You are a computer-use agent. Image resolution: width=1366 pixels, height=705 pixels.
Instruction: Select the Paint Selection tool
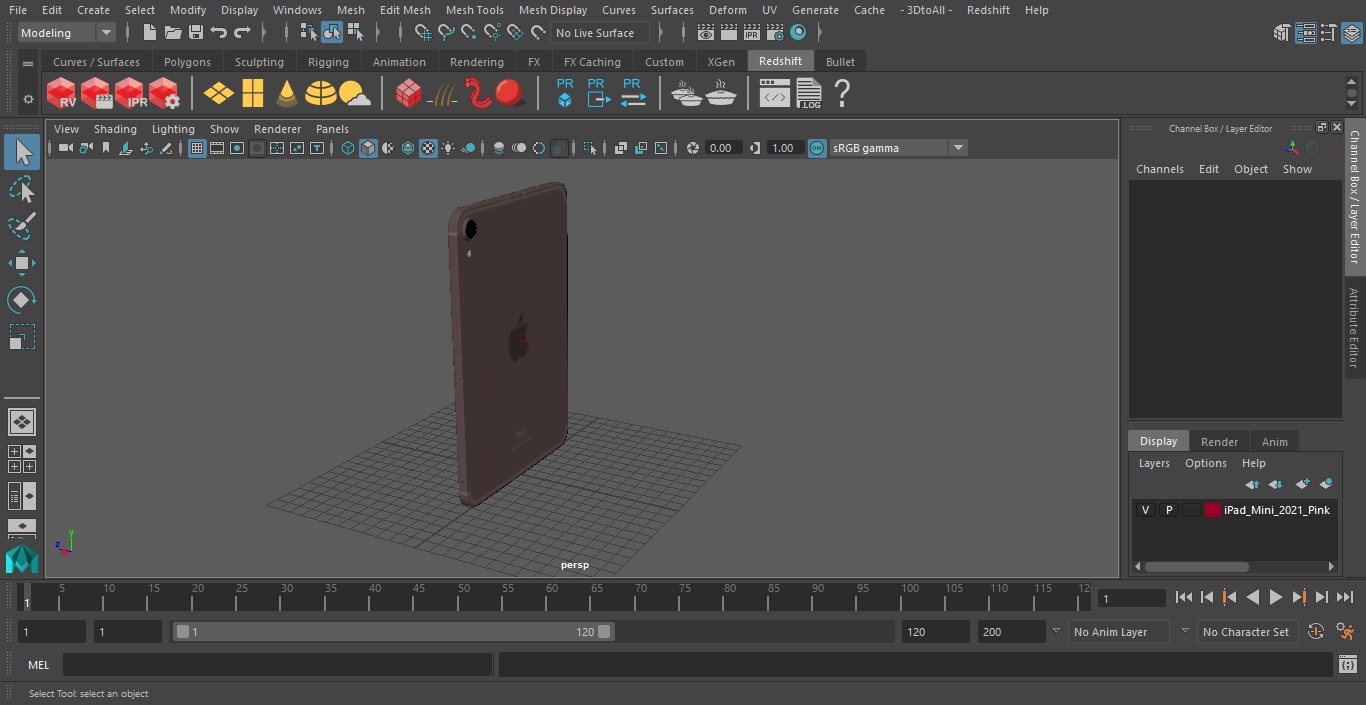coord(22,226)
